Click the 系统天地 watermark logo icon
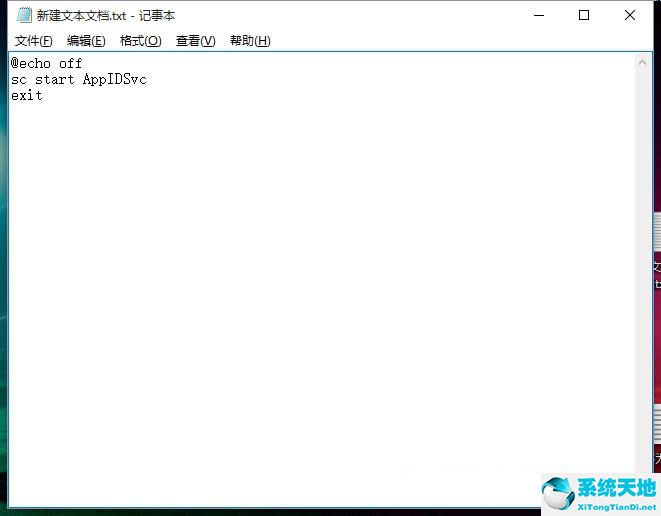 tap(559, 493)
